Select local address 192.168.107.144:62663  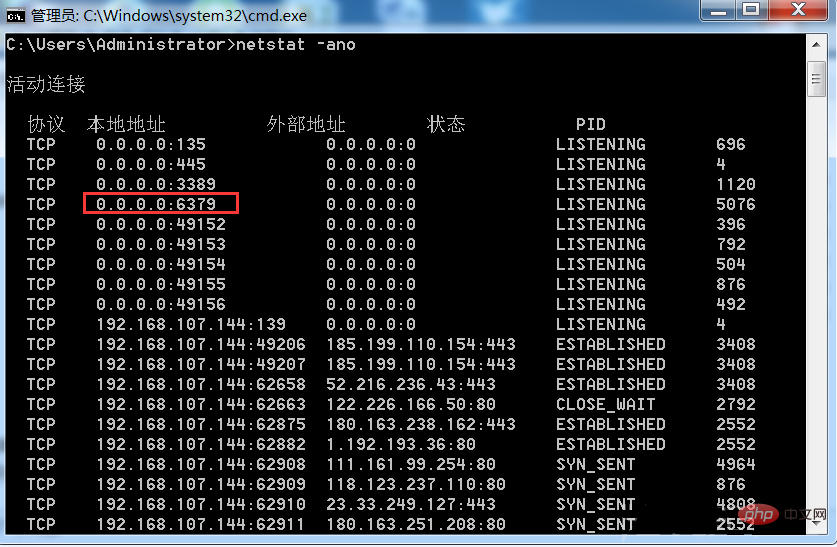201,404
